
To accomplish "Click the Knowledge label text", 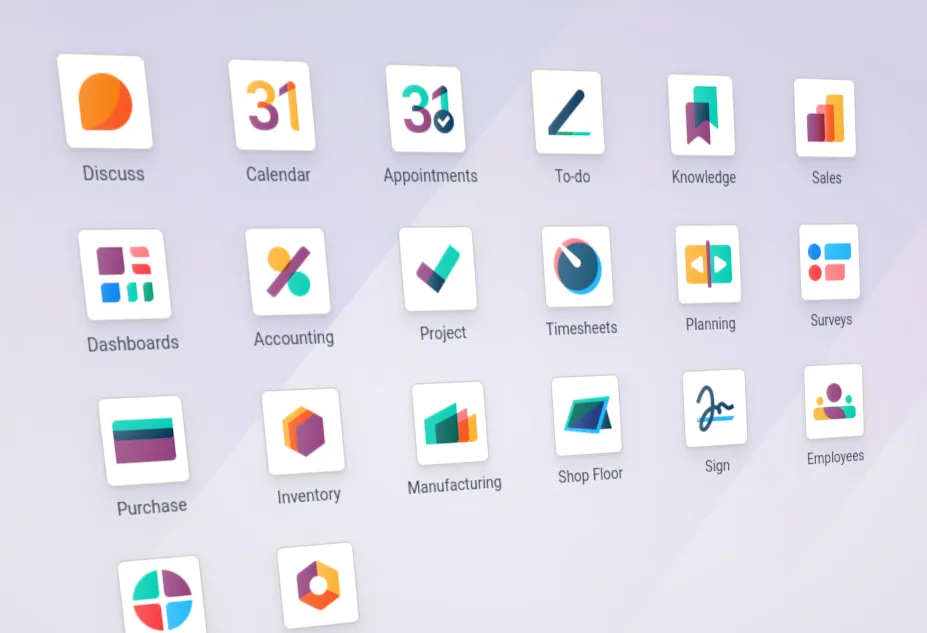I will click(704, 177).
